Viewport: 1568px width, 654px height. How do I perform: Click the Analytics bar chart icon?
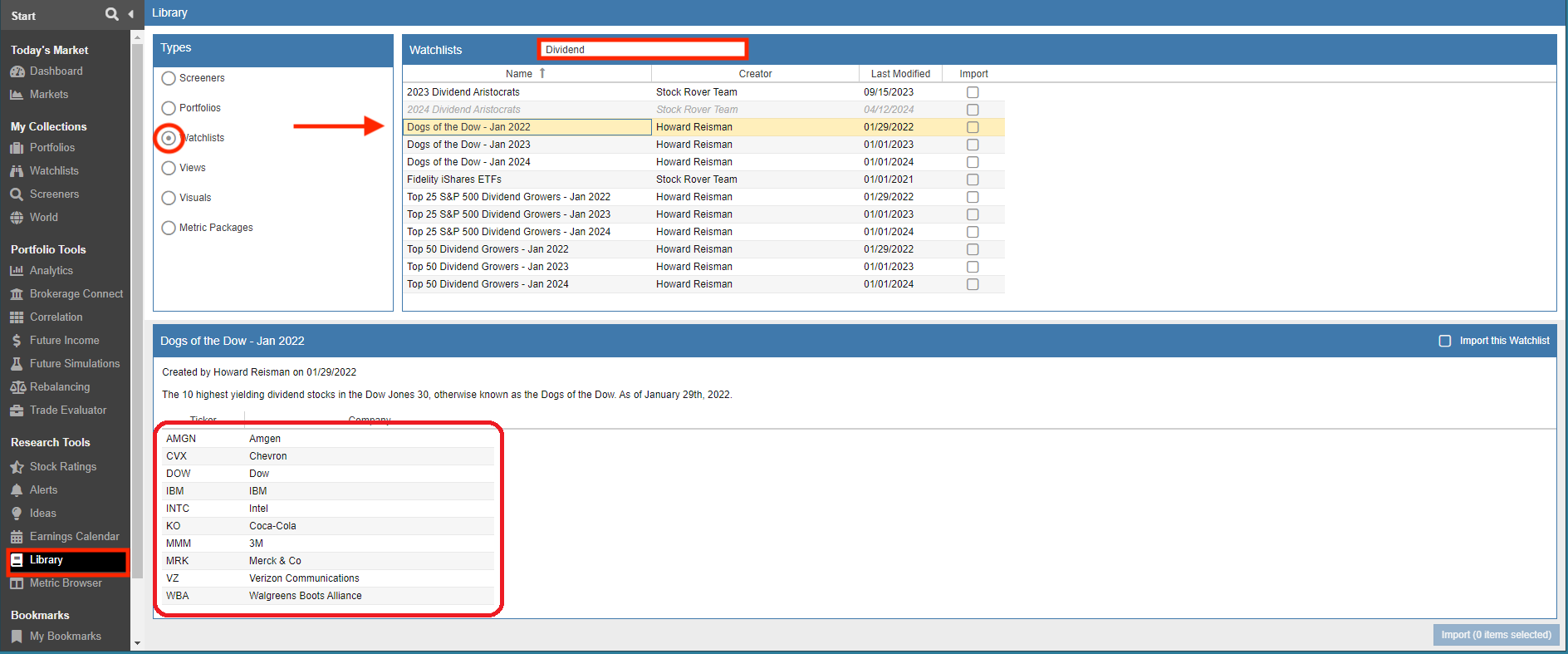17,271
